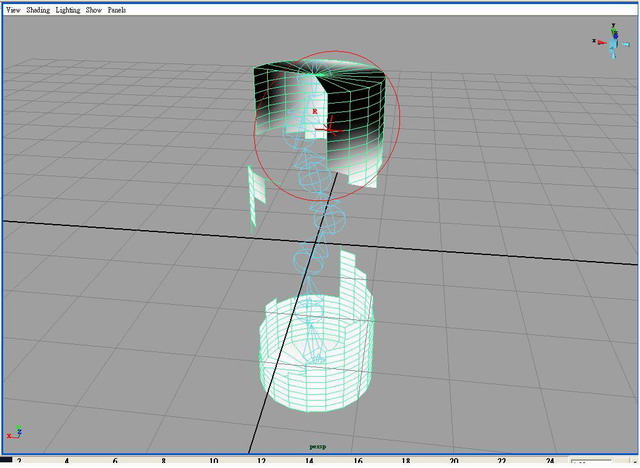Click frame 10 on the timeline
This screenshot has height=468, width=640.
coord(213,461)
